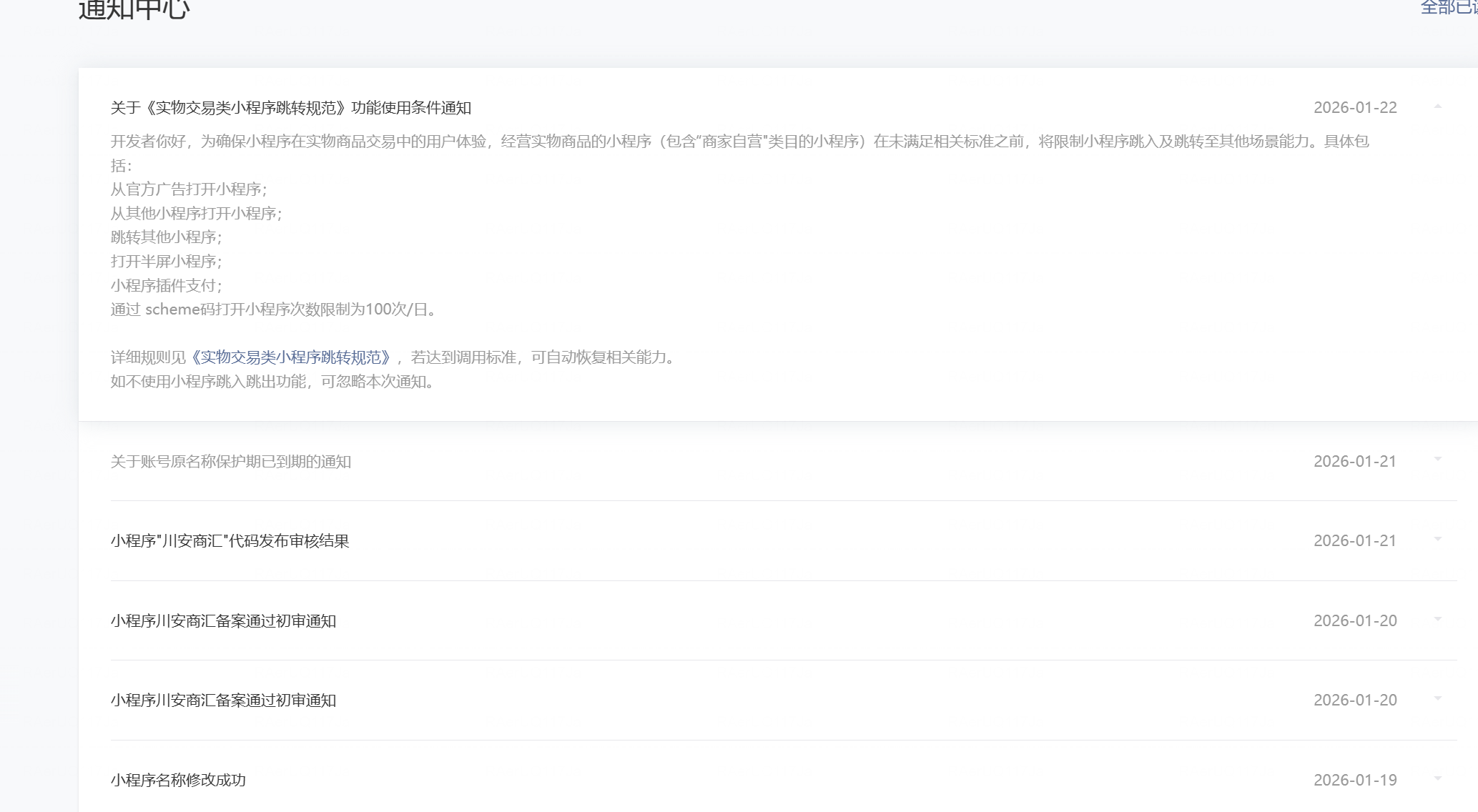1478x812 pixels.
Task: Expand 账号原名称保护期已到期 notification via its arrow
Action: point(1437,460)
